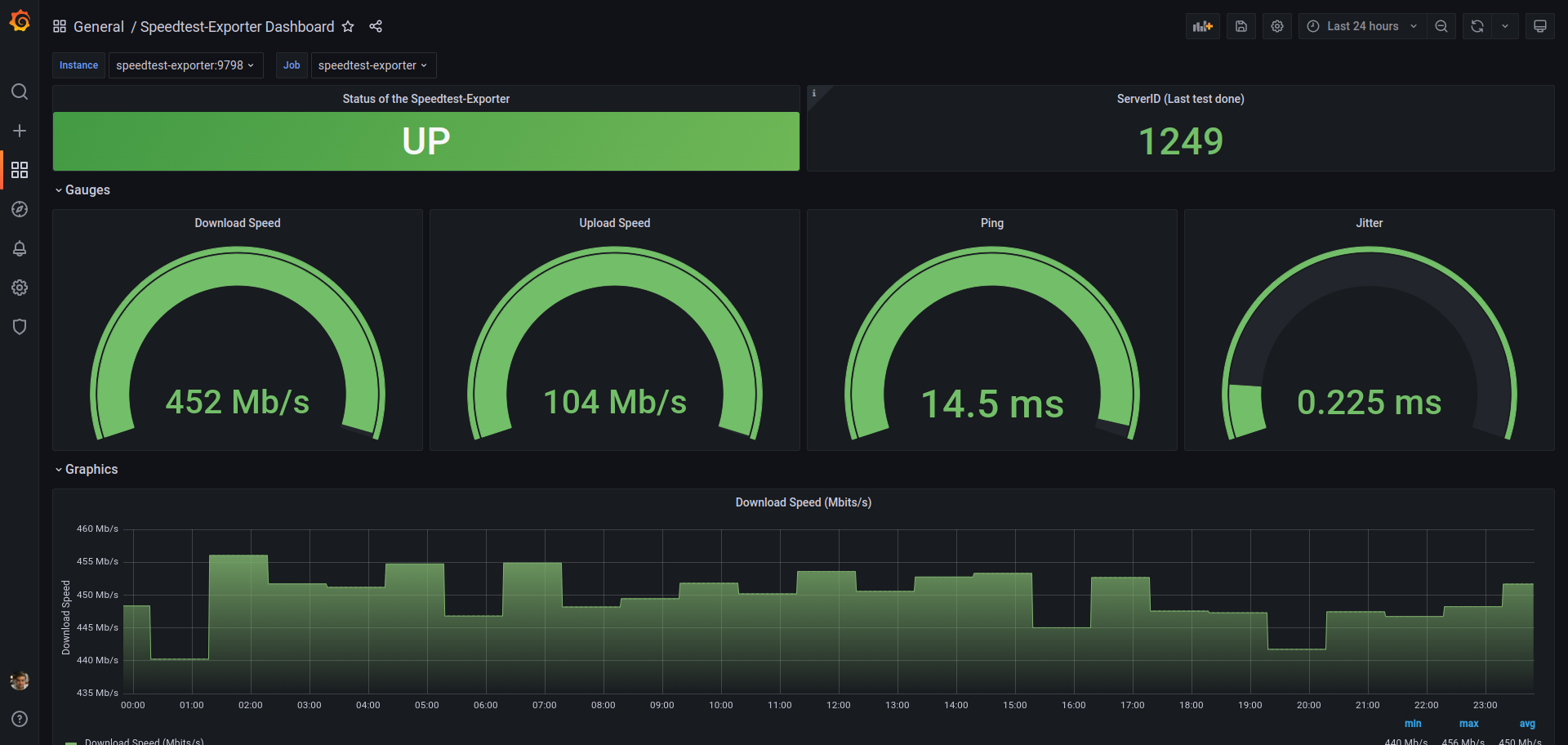Image resolution: width=1568 pixels, height=745 pixels.
Task: Open the Download Speed gauge panel title
Action: tap(238, 223)
